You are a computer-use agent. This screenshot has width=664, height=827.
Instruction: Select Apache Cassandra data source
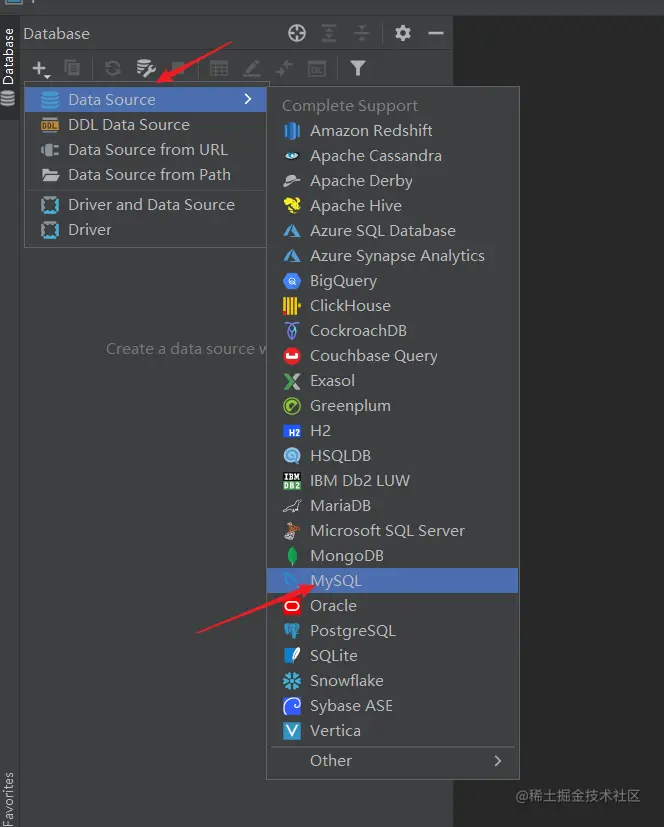tap(392, 156)
